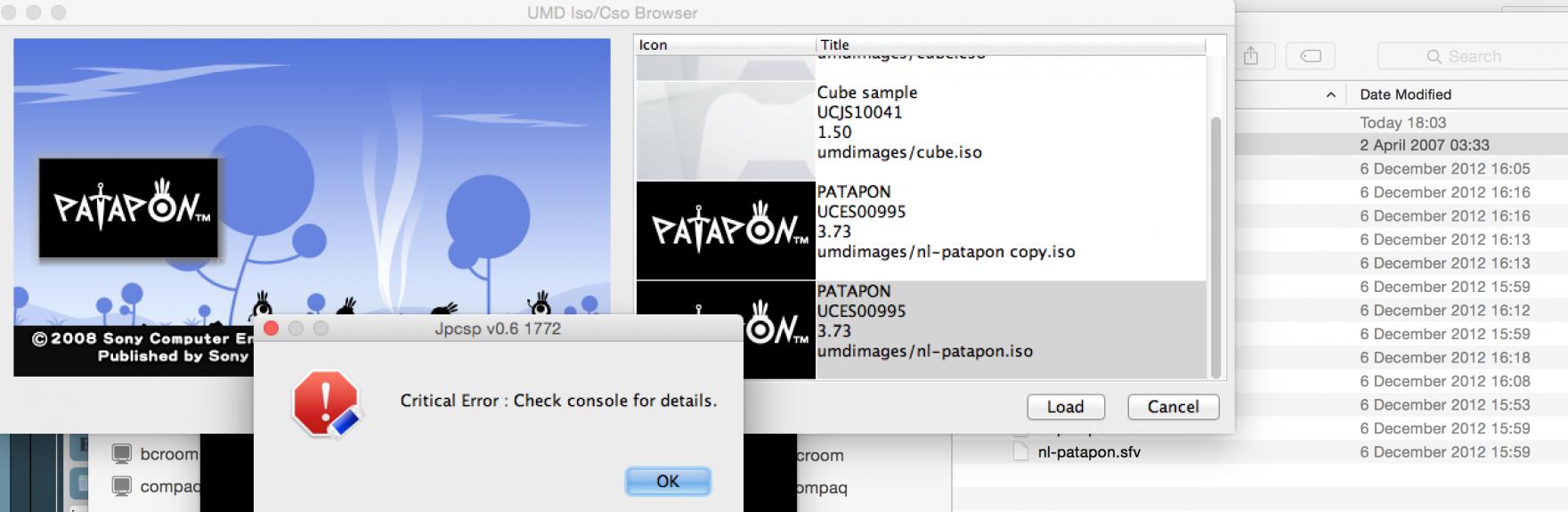Screen dimensions: 1568x512
Task: Click the sort arrow beside Date Modified
Action: 1331,94
